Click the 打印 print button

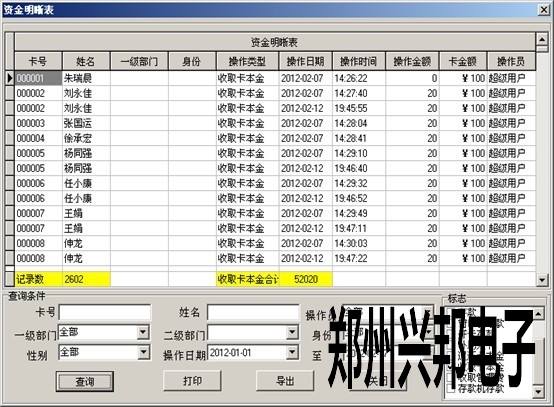pyautogui.click(x=192, y=381)
